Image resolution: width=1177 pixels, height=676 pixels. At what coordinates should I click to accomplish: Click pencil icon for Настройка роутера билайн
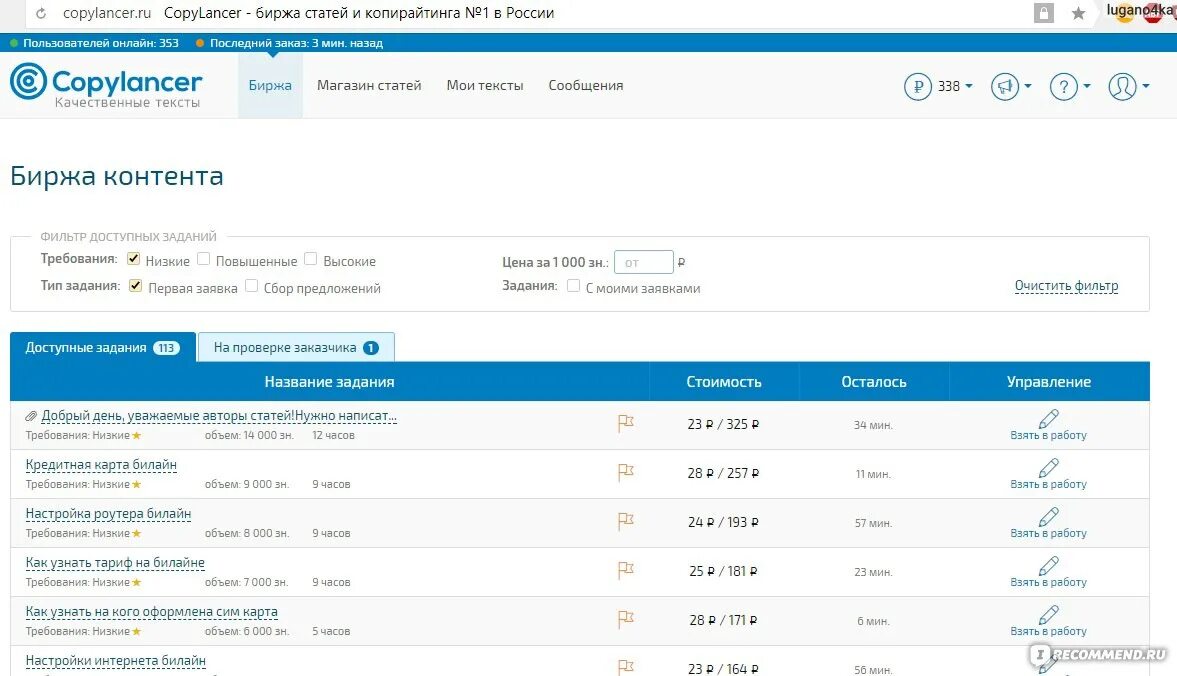pyautogui.click(x=1049, y=517)
